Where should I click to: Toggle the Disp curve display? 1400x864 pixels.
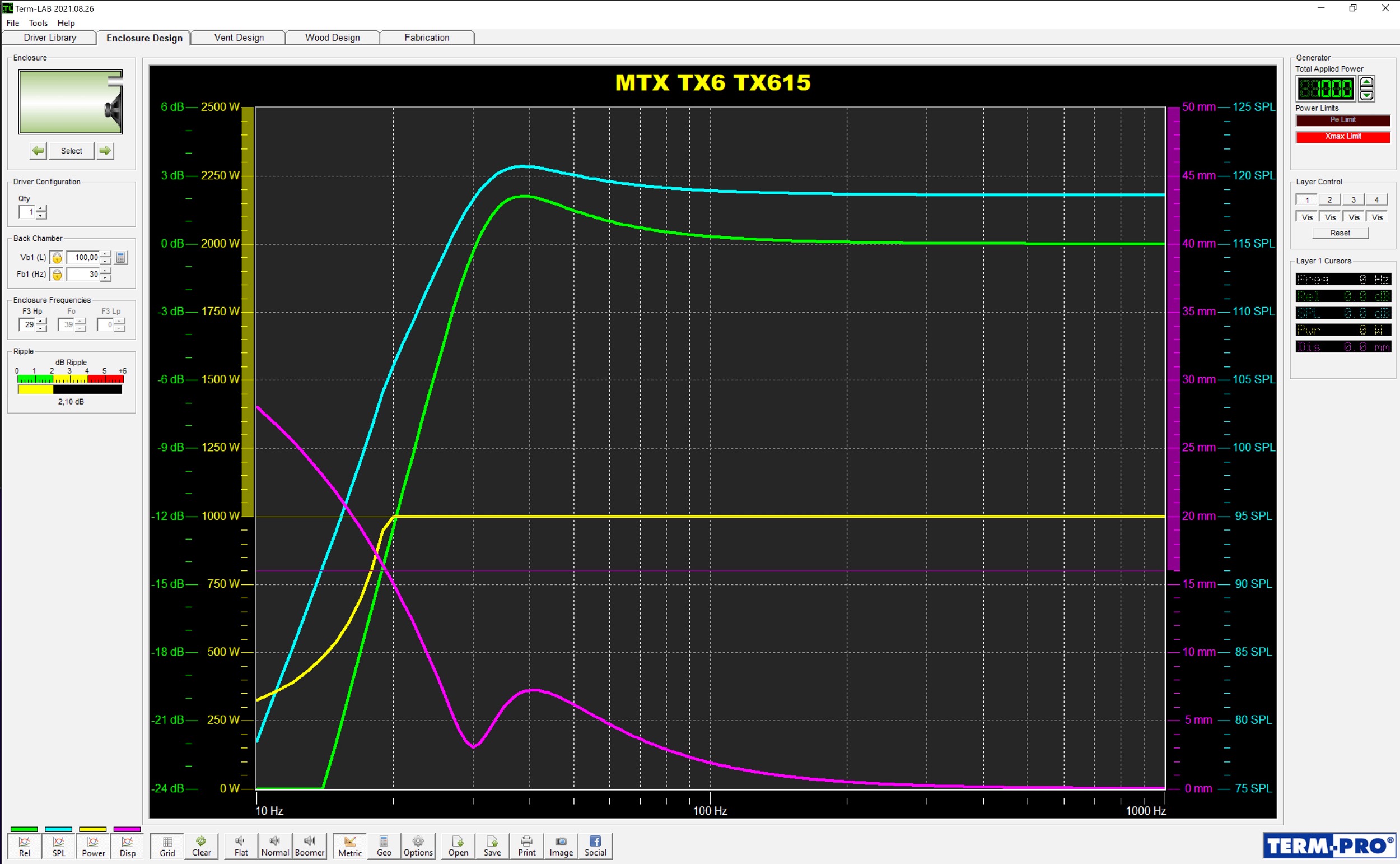(x=127, y=846)
